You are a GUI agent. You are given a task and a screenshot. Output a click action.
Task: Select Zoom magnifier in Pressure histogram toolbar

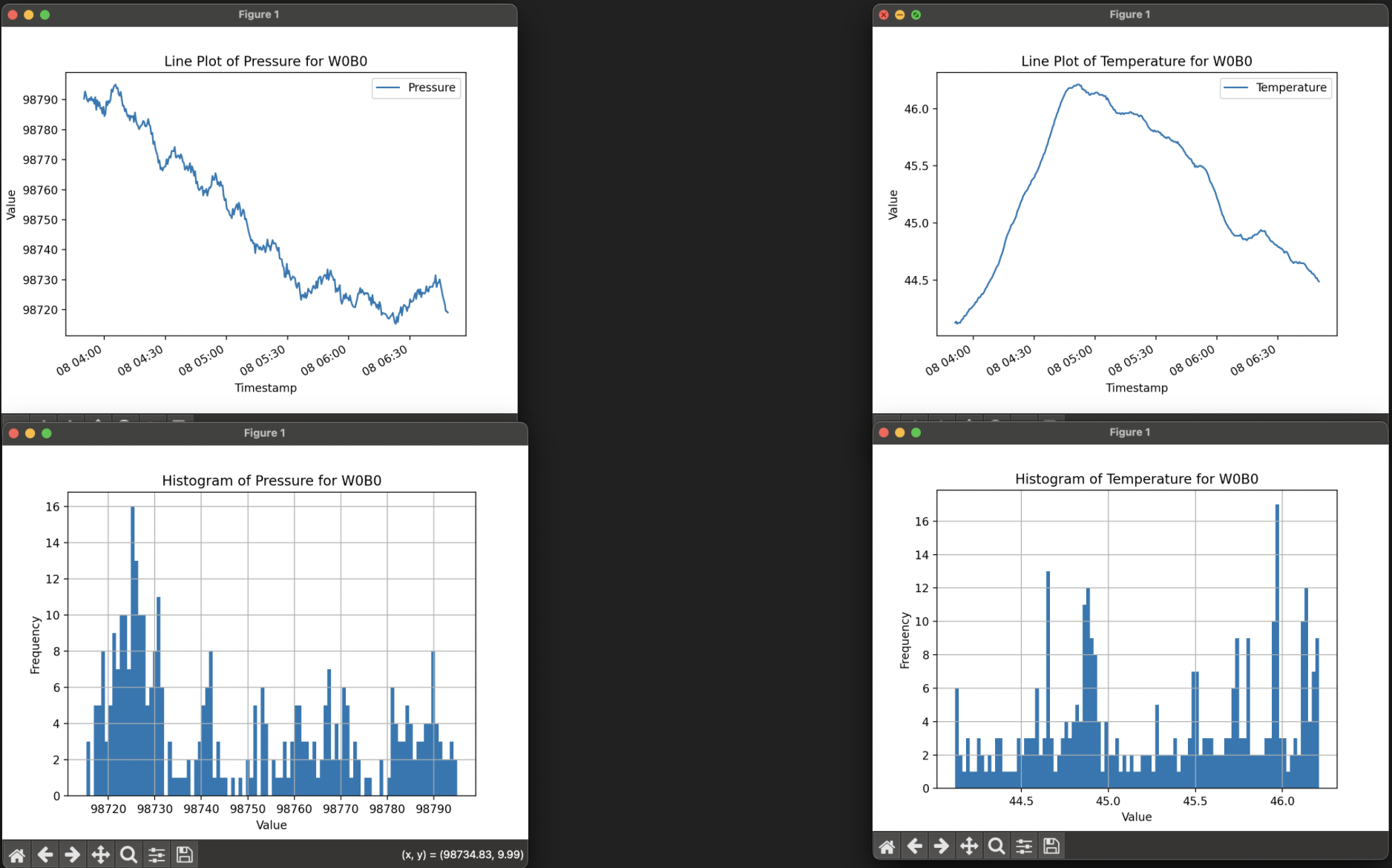click(128, 855)
